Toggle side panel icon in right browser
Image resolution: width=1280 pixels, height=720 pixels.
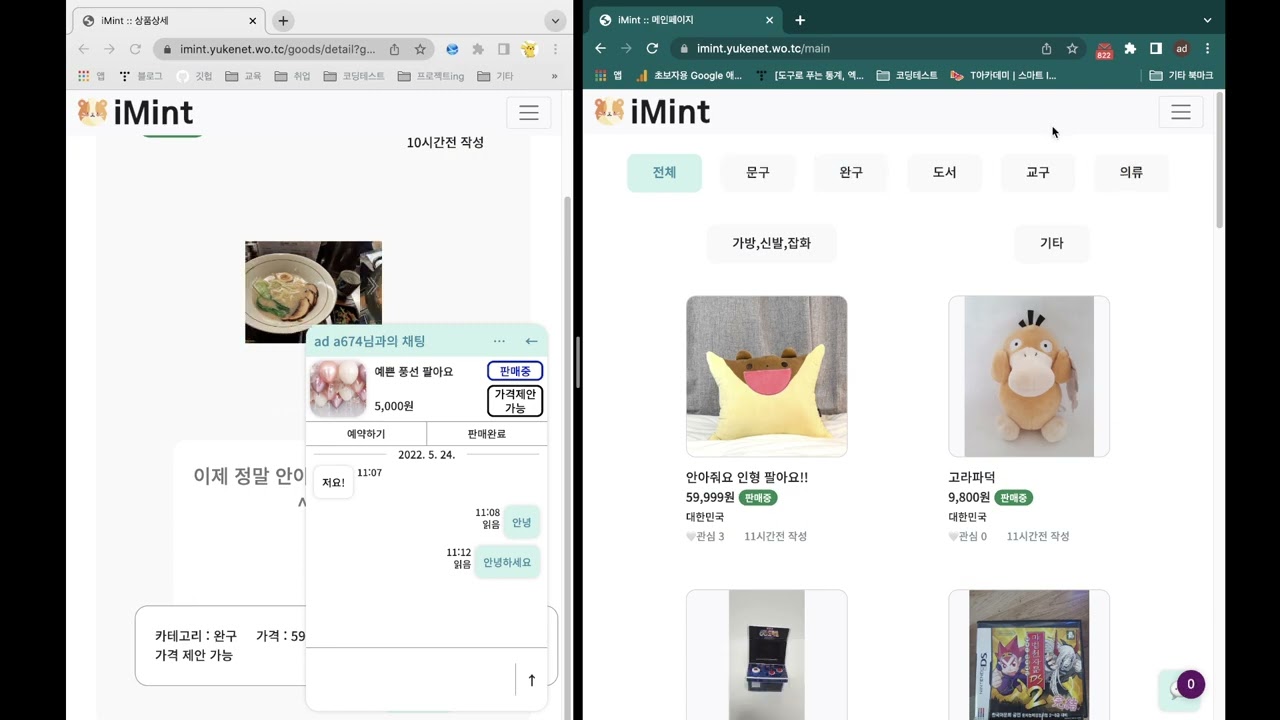pyautogui.click(x=1156, y=48)
